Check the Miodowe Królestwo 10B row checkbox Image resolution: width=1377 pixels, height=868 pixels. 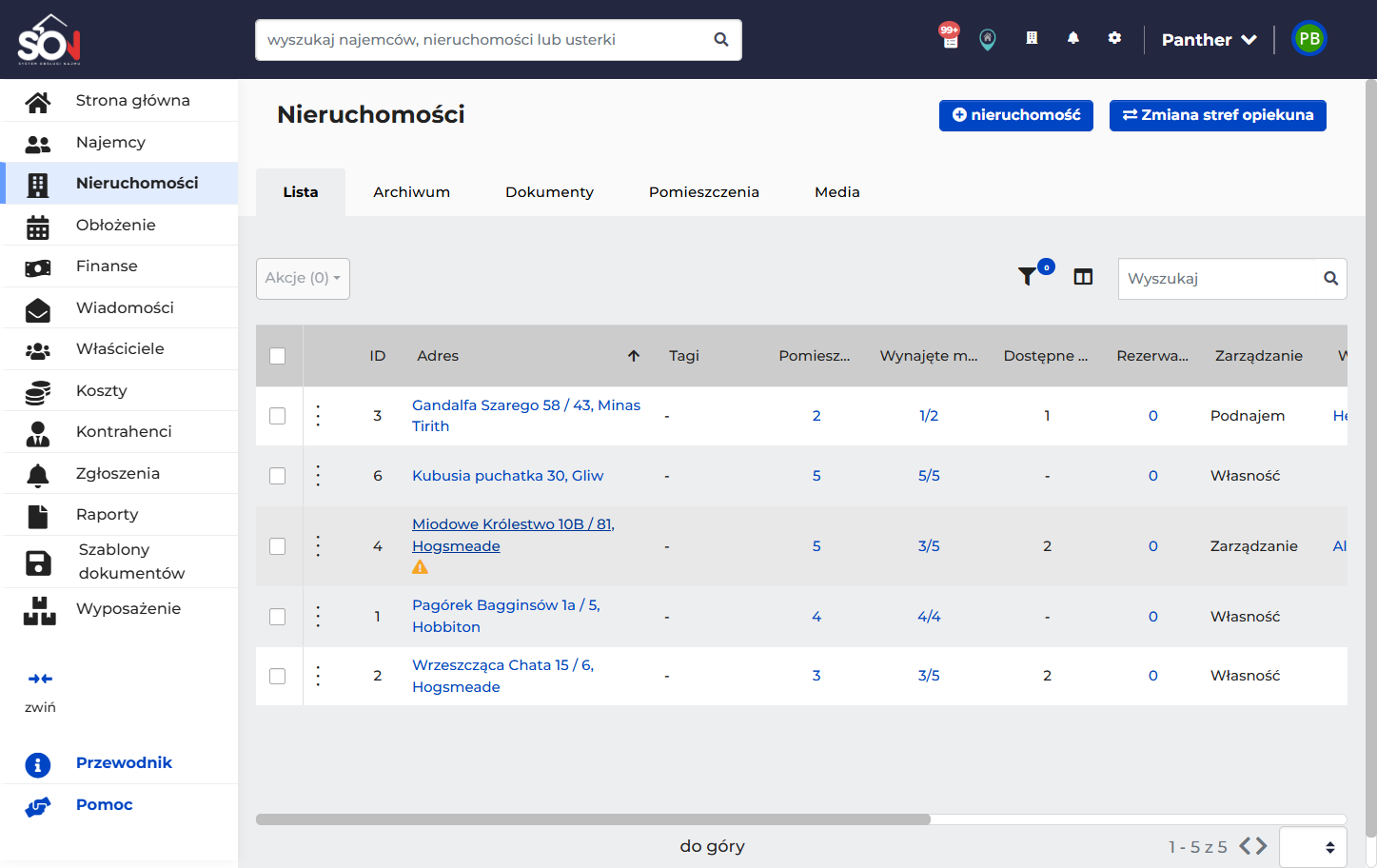[x=278, y=546]
